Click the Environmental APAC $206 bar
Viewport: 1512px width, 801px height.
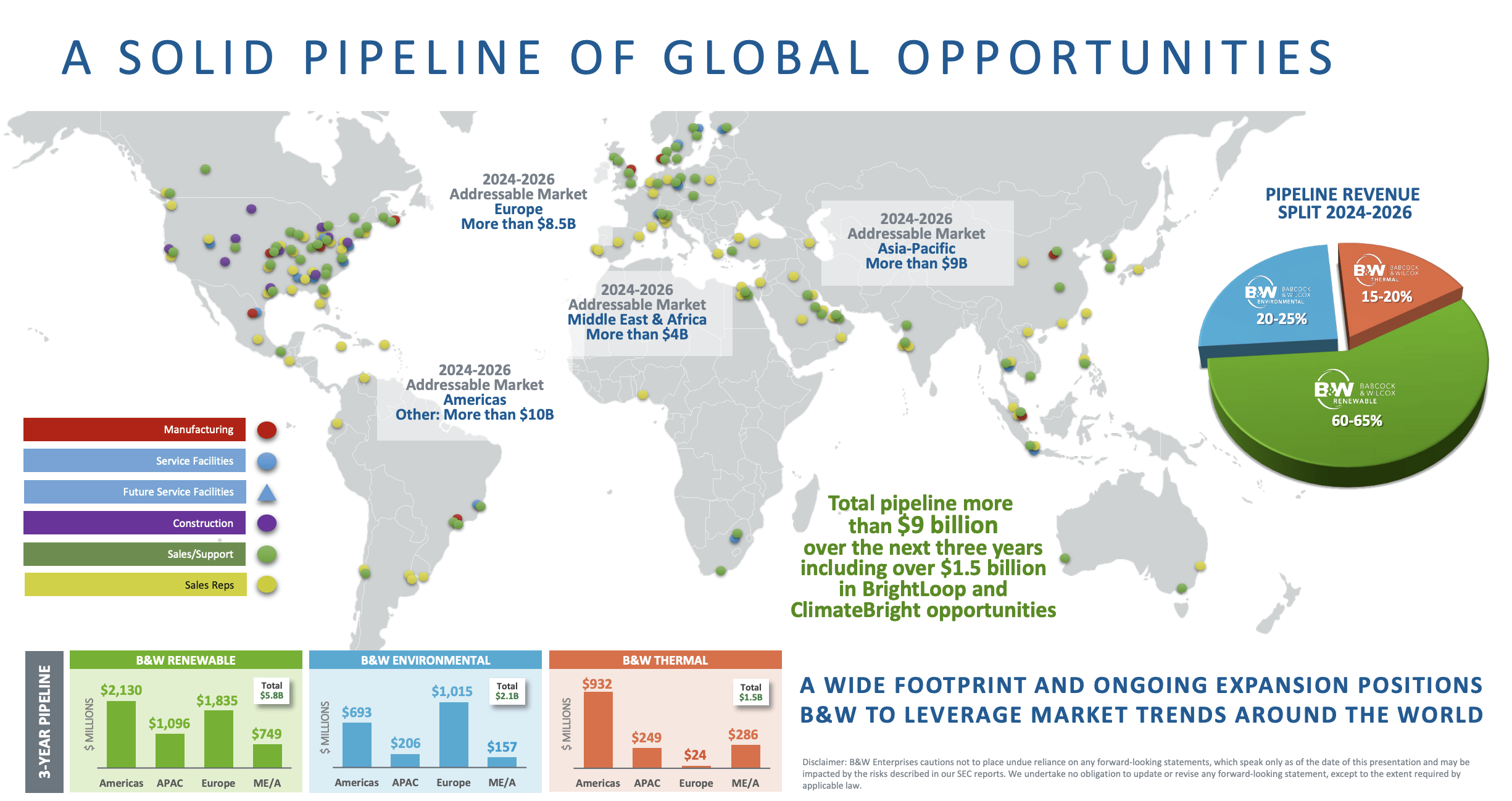[x=405, y=761]
